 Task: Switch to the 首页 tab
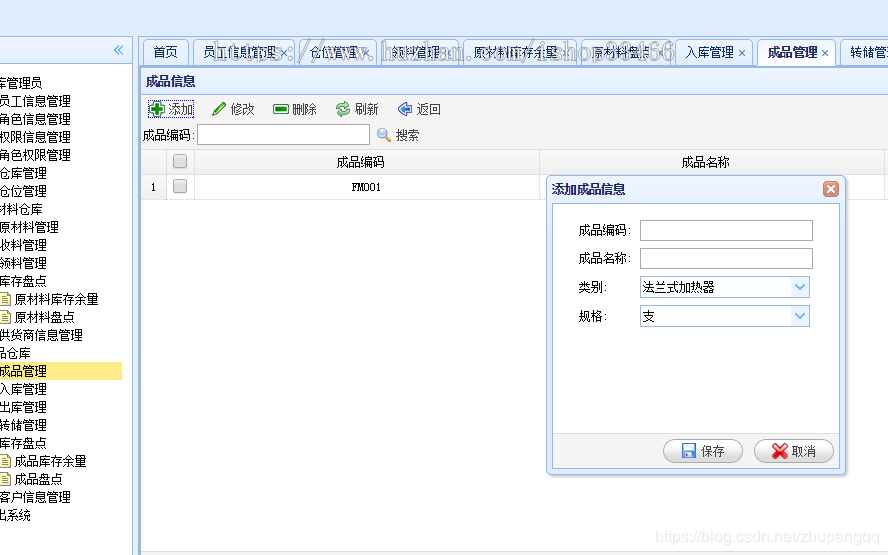coord(165,53)
